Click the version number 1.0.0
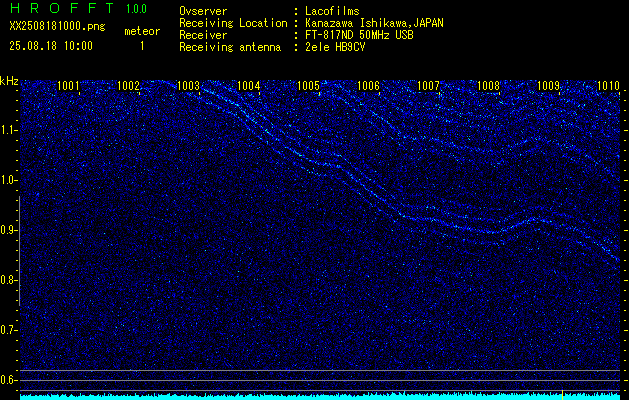 [x=136, y=9]
